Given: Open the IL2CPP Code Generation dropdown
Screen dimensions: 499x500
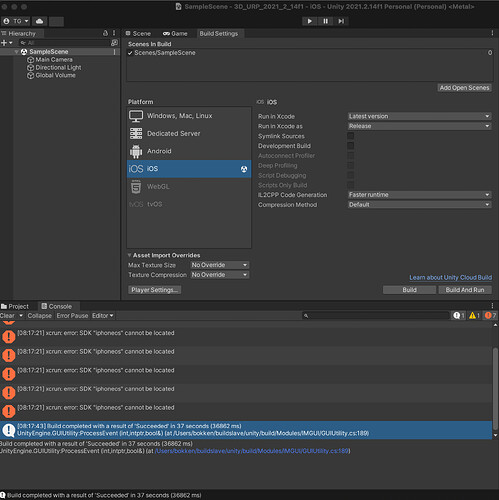Looking at the screenshot, I should [x=419, y=195].
